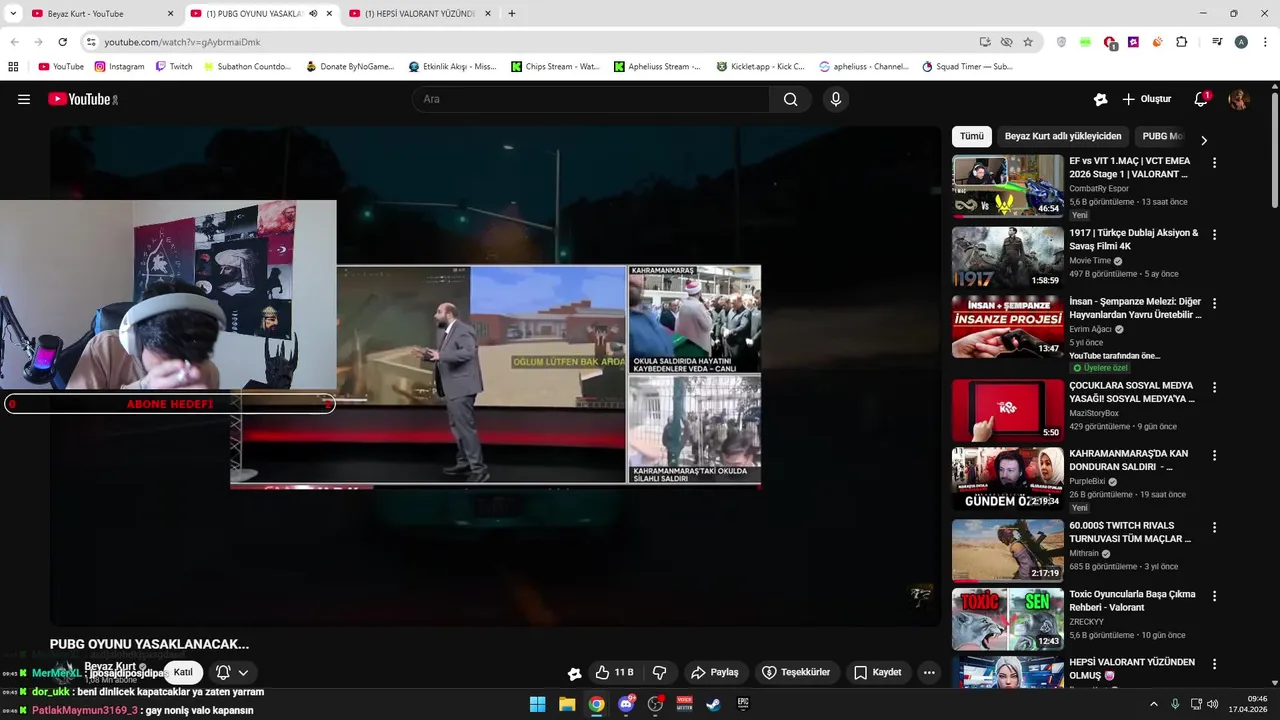Show hidden system tray icons
The width and height of the screenshot is (1280, 720).
1153,704
